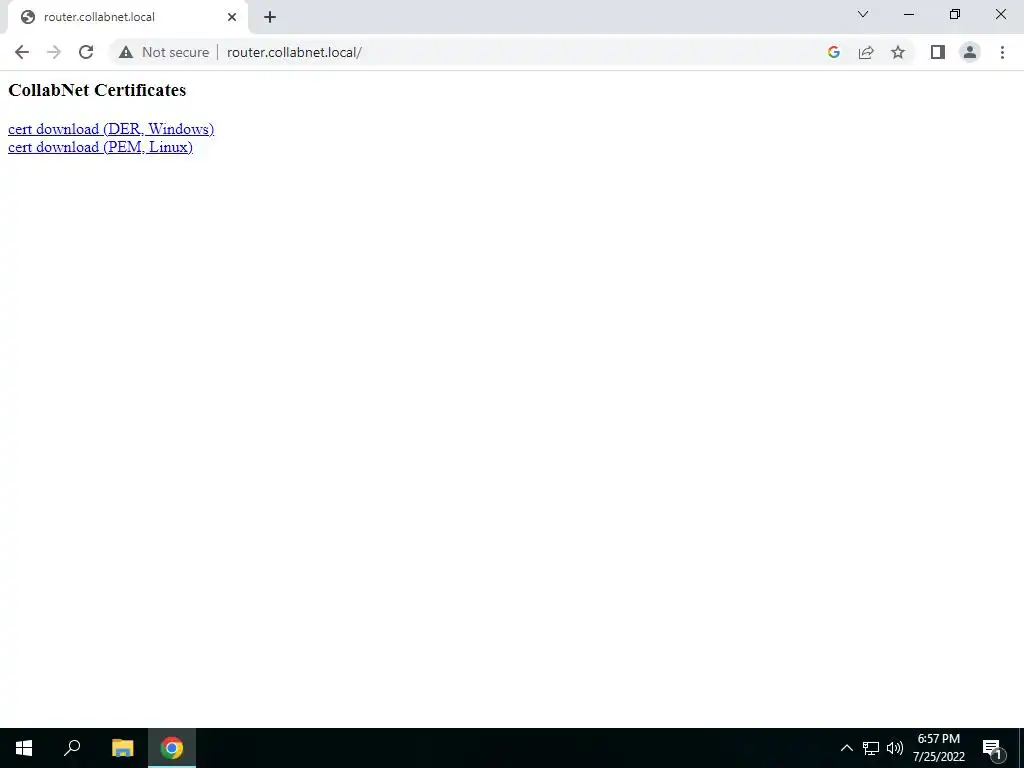Open the Windows Start menu

coord(24,748)
